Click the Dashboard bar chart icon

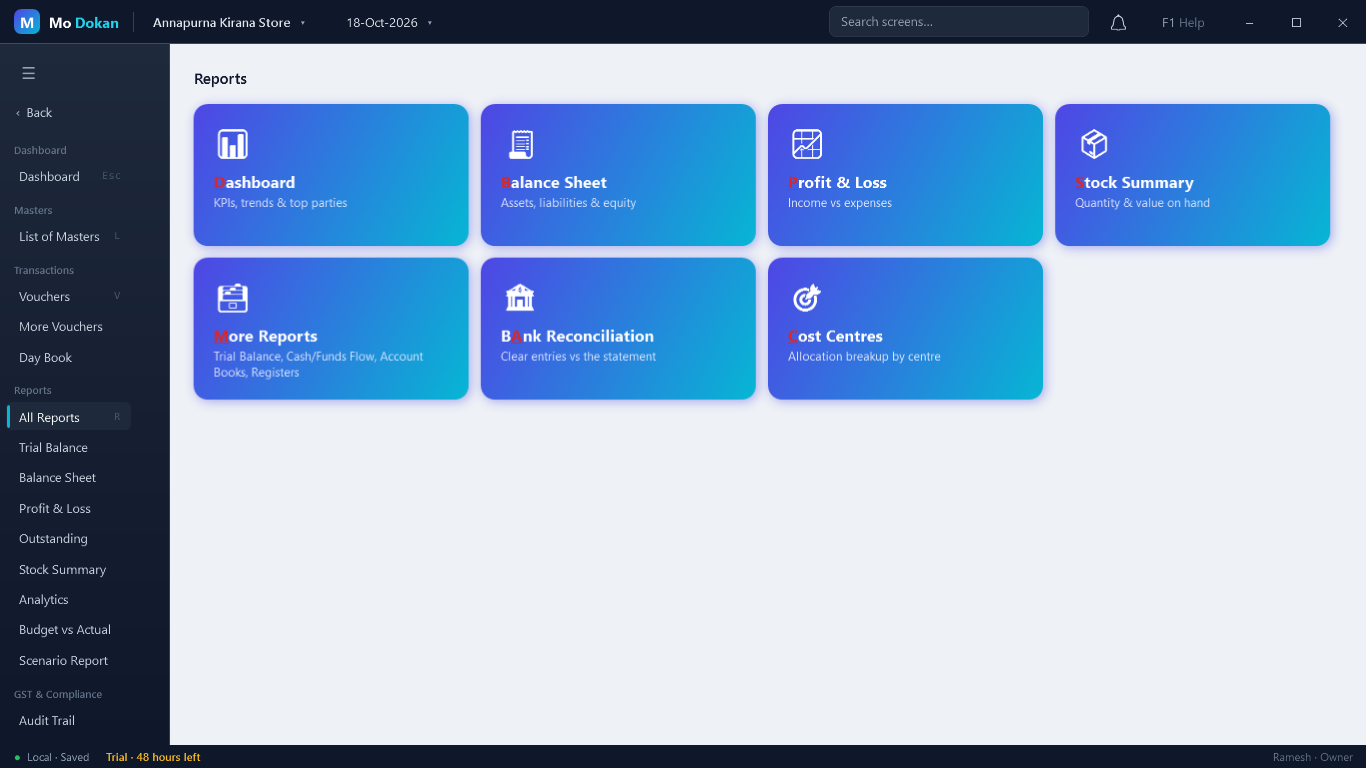[x=232, y=144]
